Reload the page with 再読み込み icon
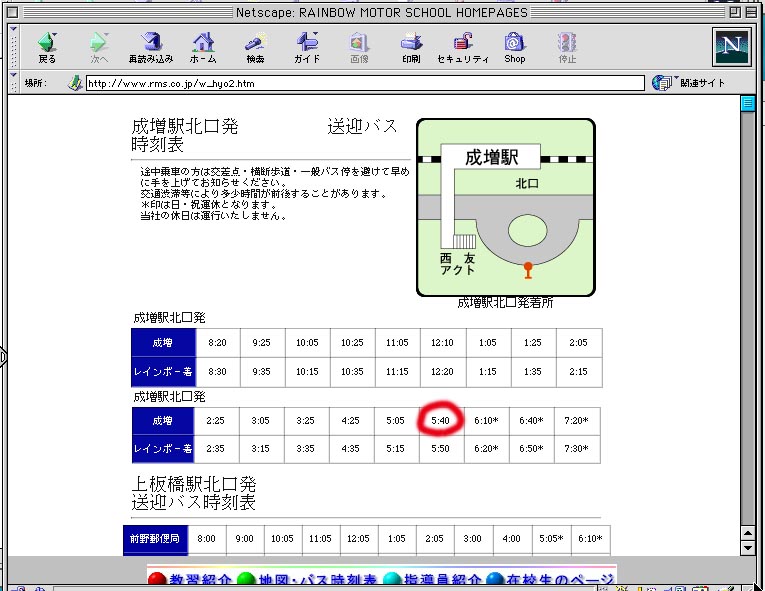Viewport: 765px width, 591px height. click(x=151, y=47)
